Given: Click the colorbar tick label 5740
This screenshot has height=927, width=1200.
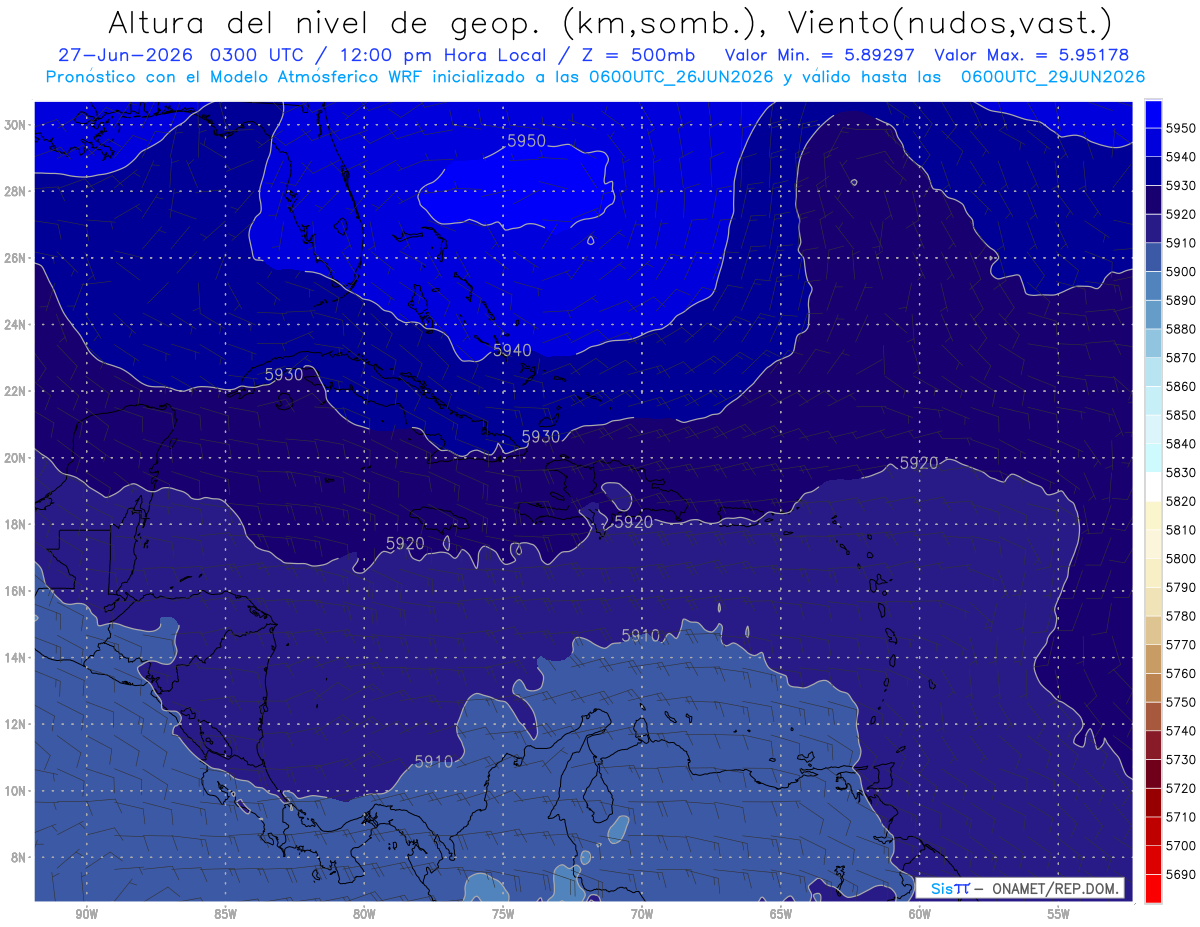Looking at the screenshot, I should [1181, 731].
